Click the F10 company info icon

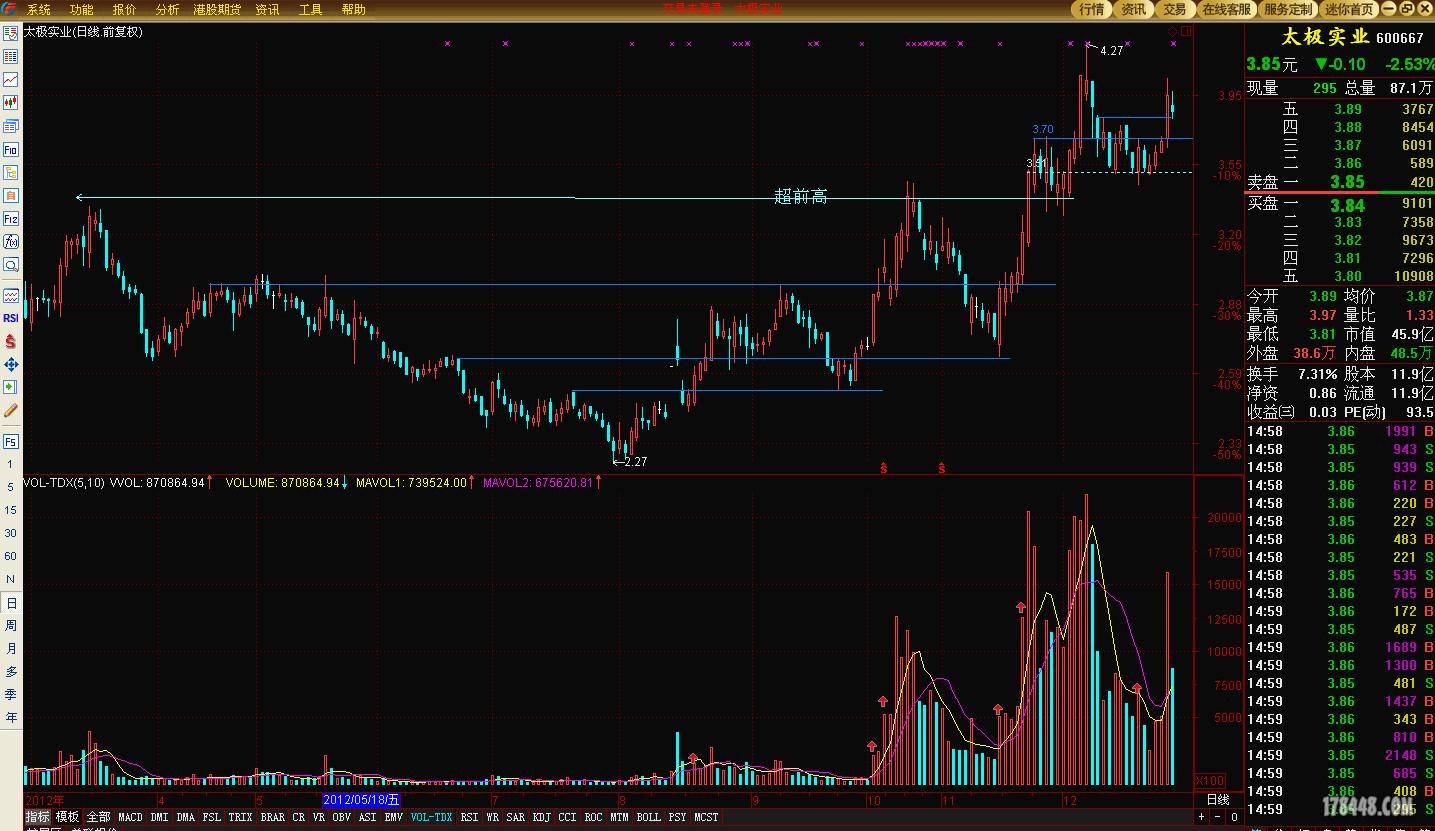pyautogui.click(x=11, y=149)
